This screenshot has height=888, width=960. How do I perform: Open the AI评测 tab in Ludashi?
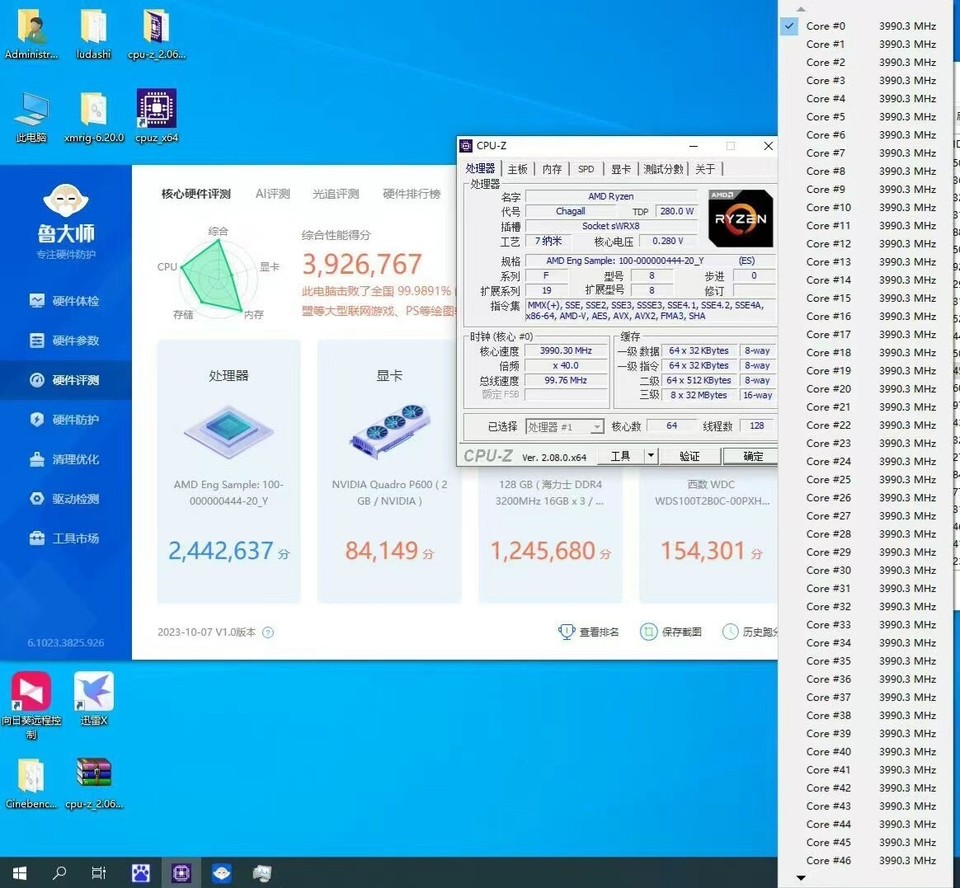272,194
